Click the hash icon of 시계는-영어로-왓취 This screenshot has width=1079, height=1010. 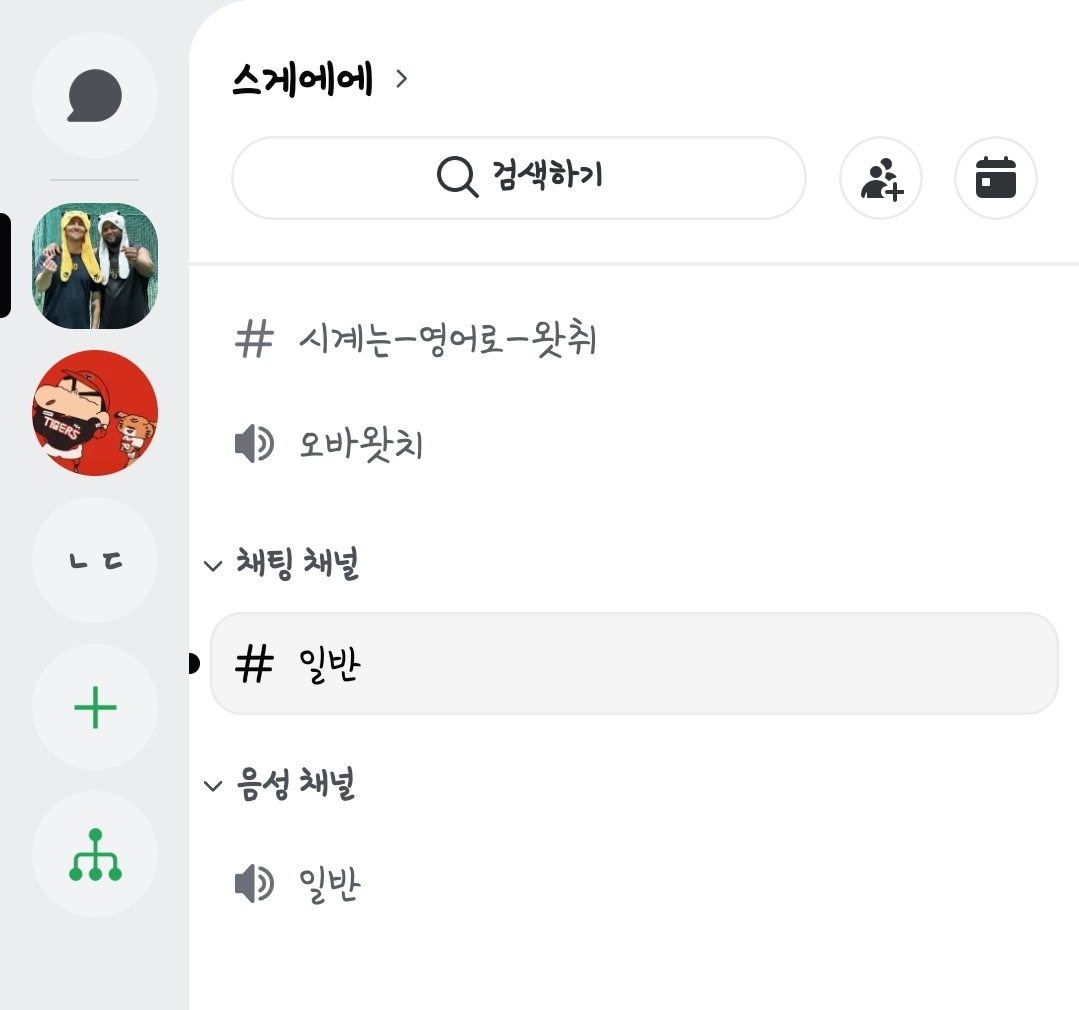click(254, 339)
